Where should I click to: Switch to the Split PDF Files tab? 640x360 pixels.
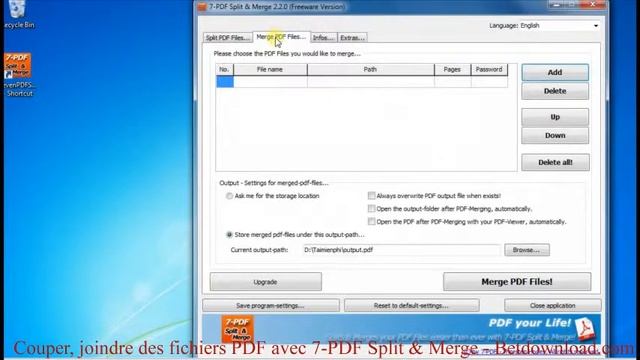tap(228, 38)
